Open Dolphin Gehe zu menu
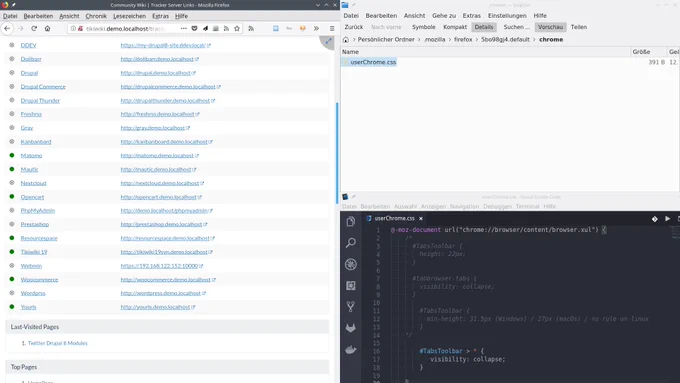Screen dimensions: 680x383 (444, 16)
